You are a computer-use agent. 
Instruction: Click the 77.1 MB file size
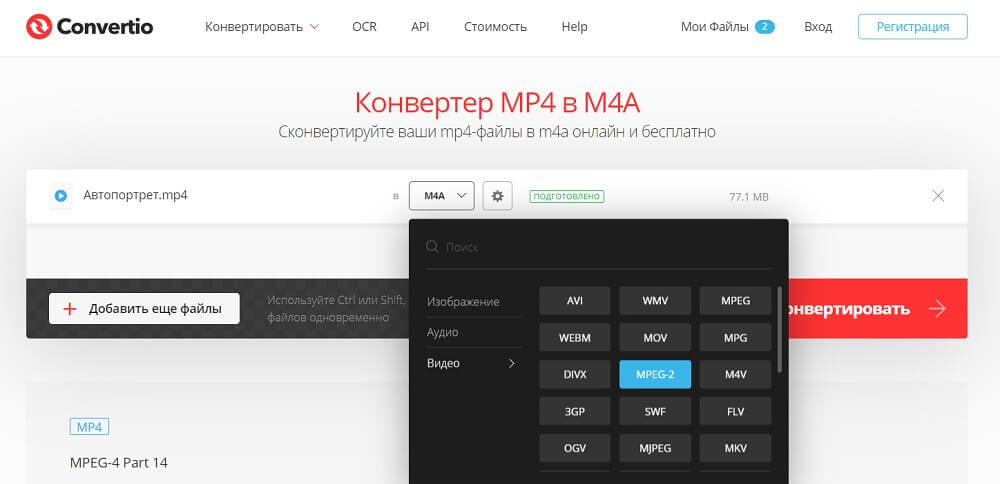coord(749,197)
